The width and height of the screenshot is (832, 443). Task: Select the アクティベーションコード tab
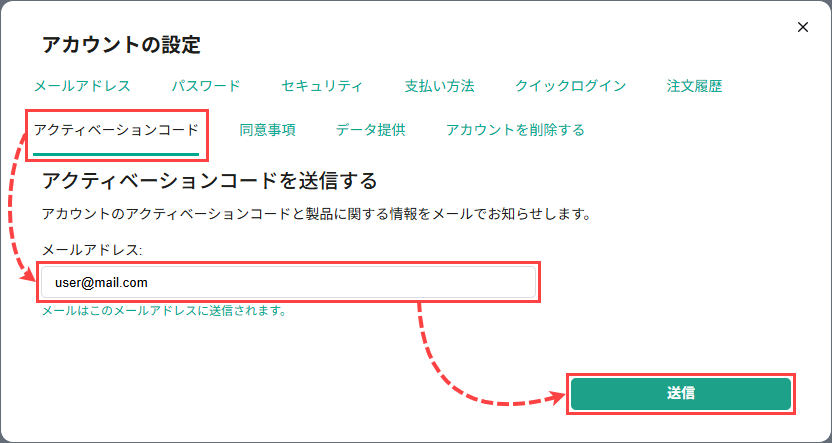tap(116, 130)
